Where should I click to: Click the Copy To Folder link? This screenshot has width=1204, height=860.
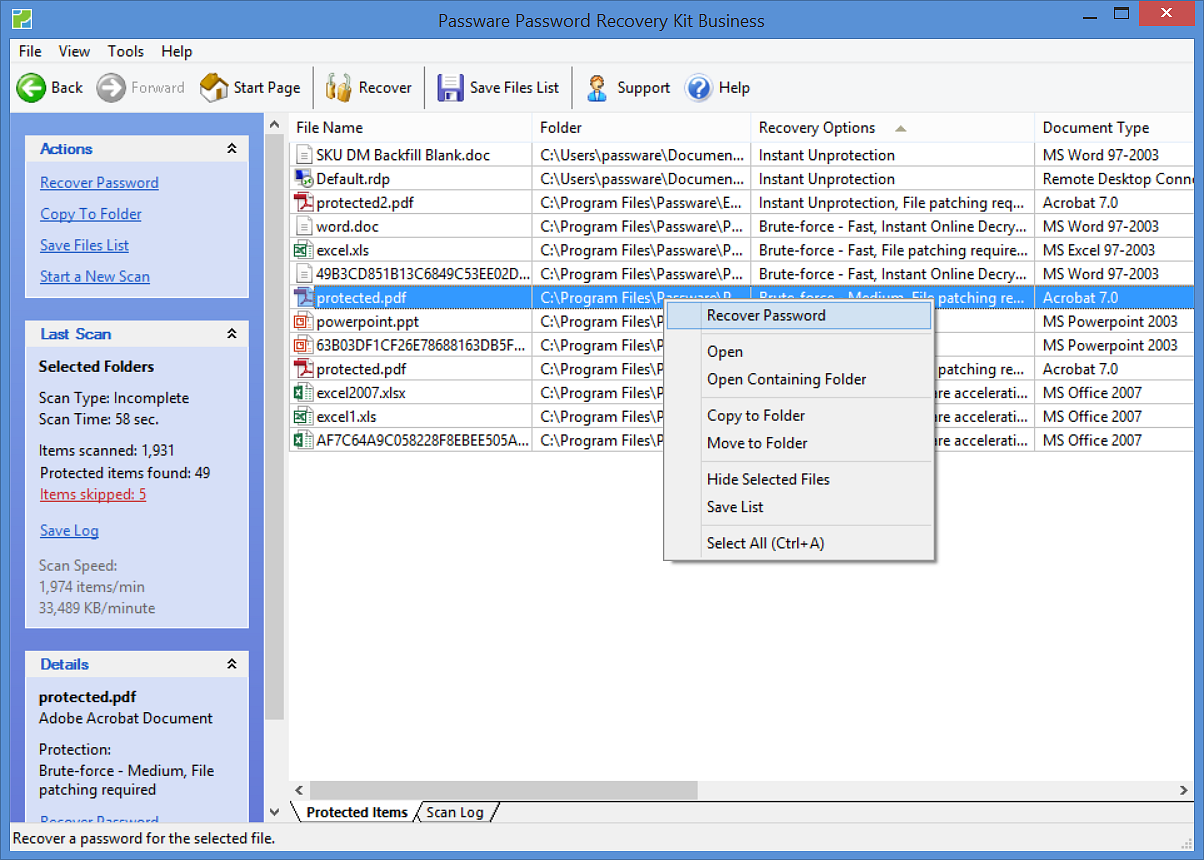91,214
